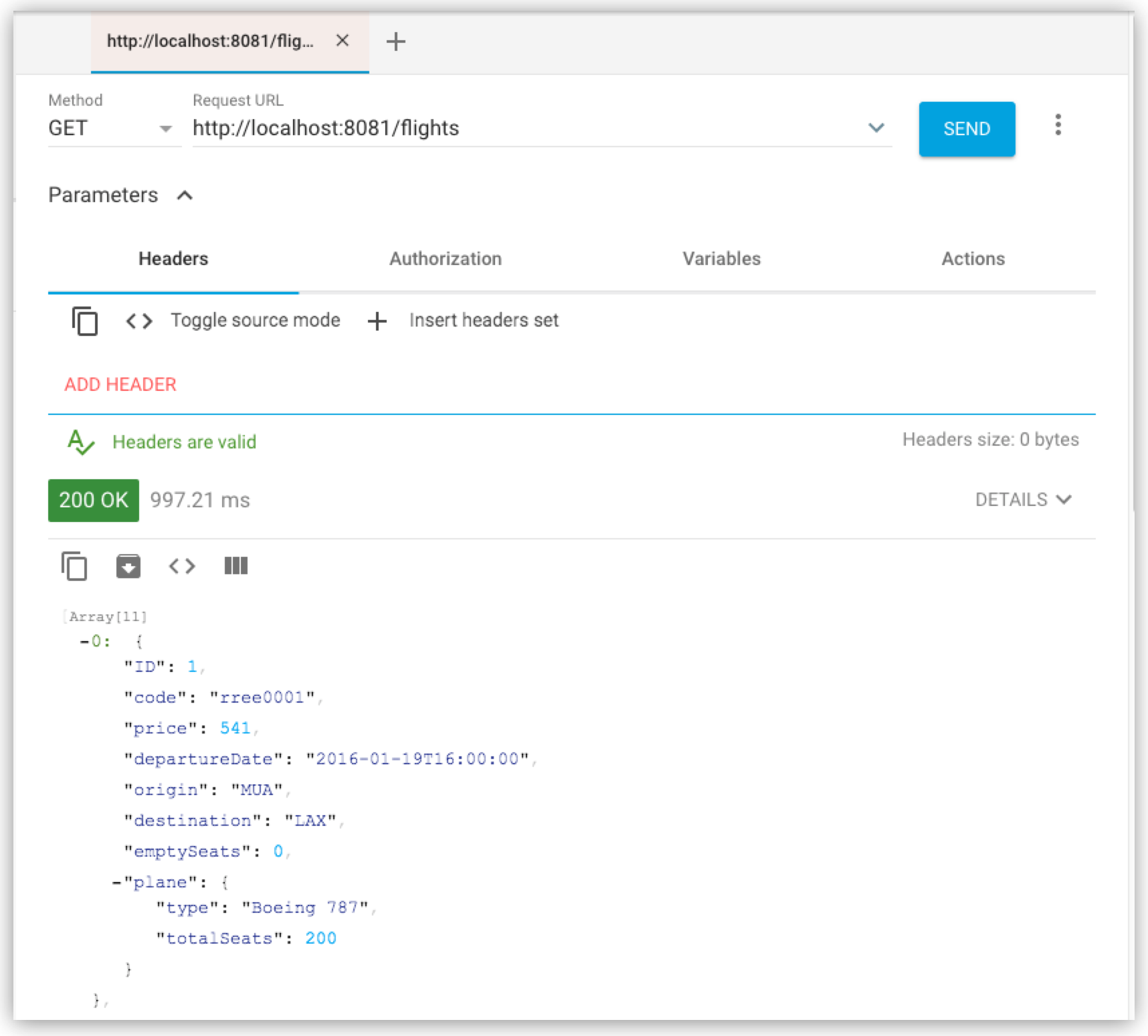Expand the DETAILS response panel

[x=1024, y=499]
